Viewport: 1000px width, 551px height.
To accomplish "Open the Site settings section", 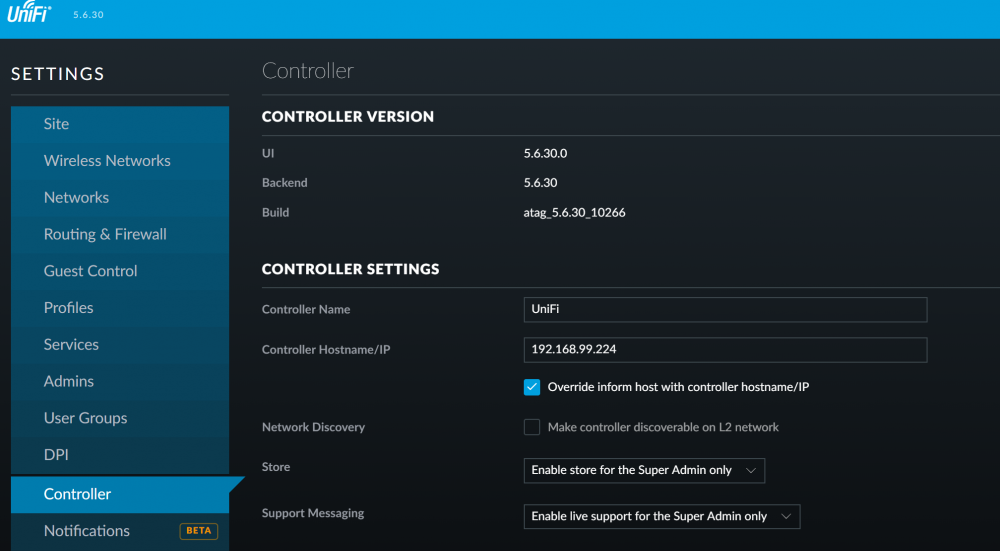I will point(120,124).
